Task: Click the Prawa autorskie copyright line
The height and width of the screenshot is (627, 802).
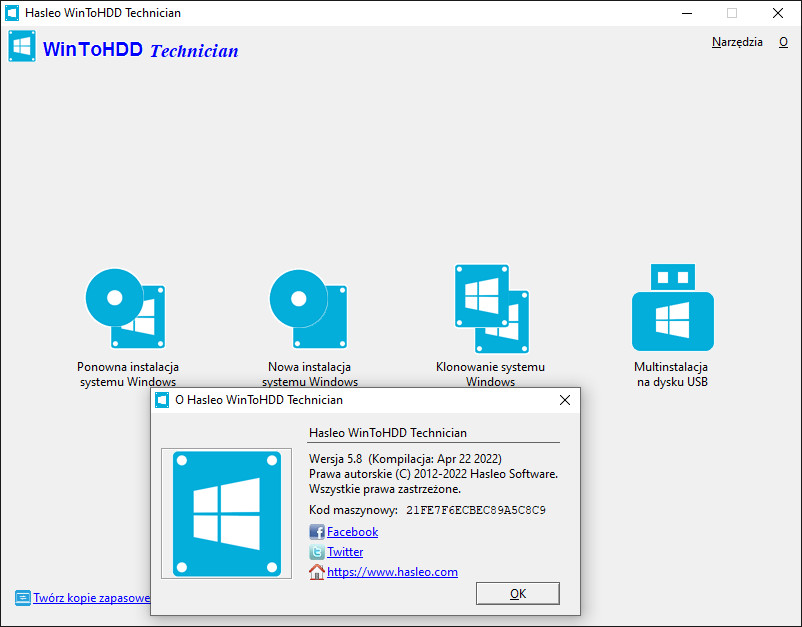Action: 433,474
